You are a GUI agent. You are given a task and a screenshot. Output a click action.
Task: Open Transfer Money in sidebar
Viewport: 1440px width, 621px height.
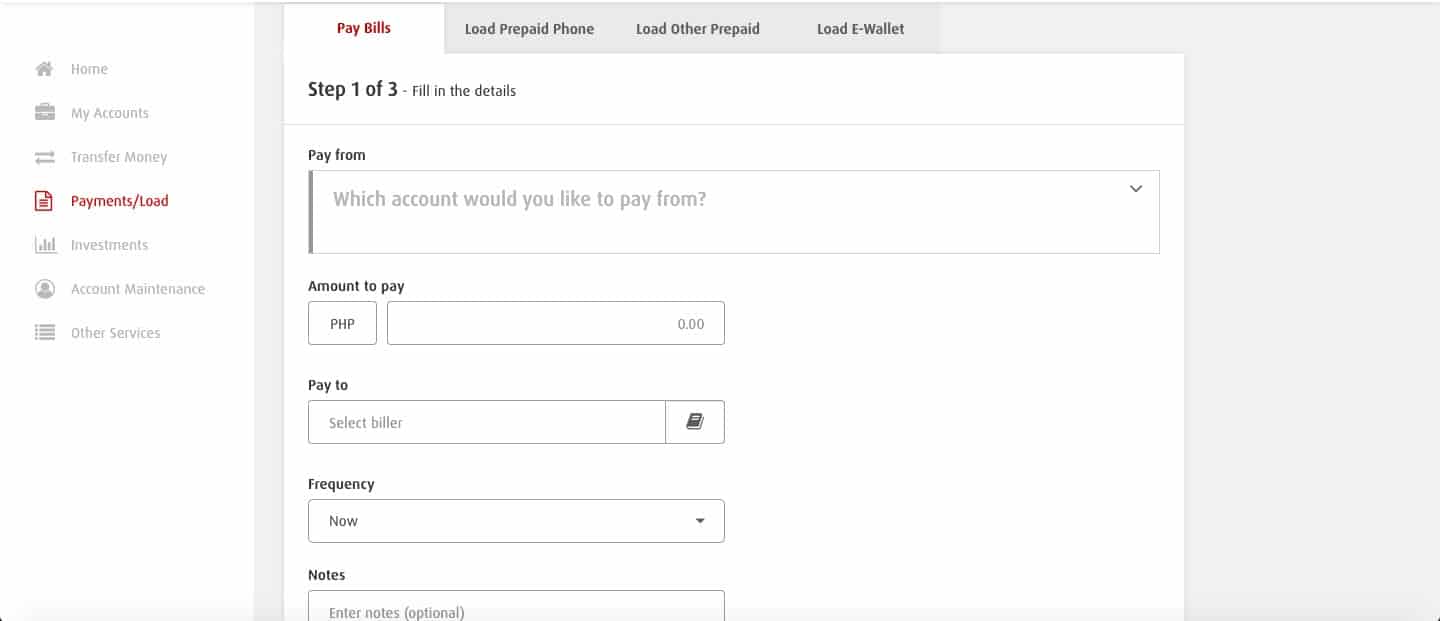coord(119,157)
